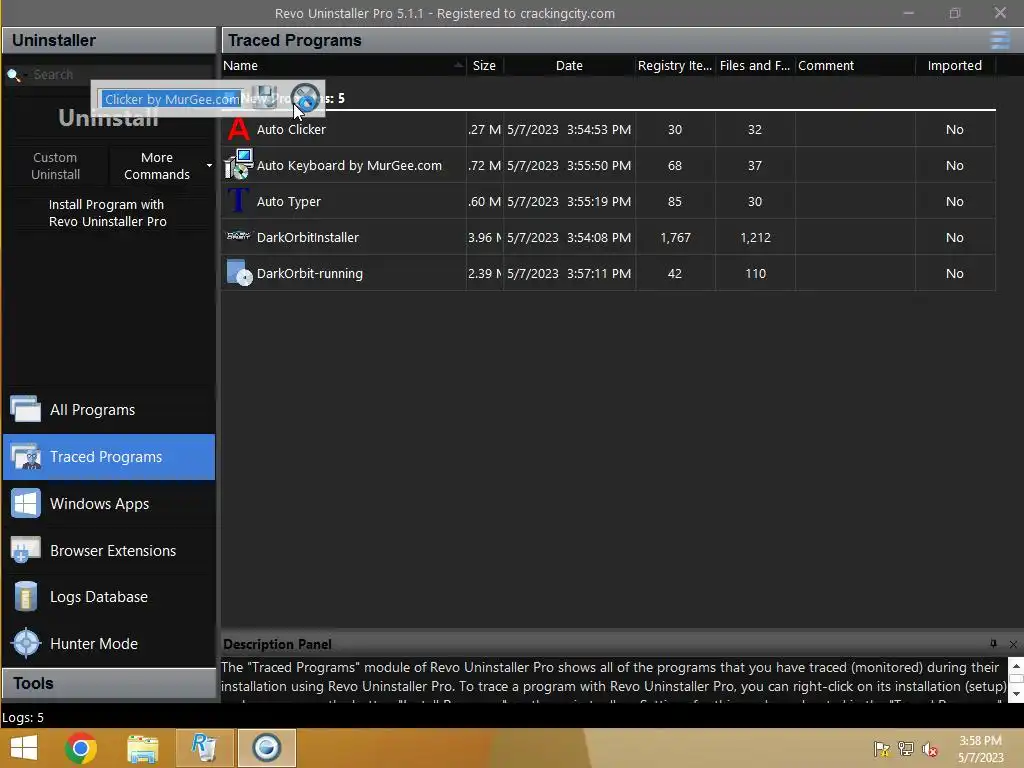The height and width of the screenshot is (768, 1024).
Task: Pin the Description Panel
Action: [993, 644]
